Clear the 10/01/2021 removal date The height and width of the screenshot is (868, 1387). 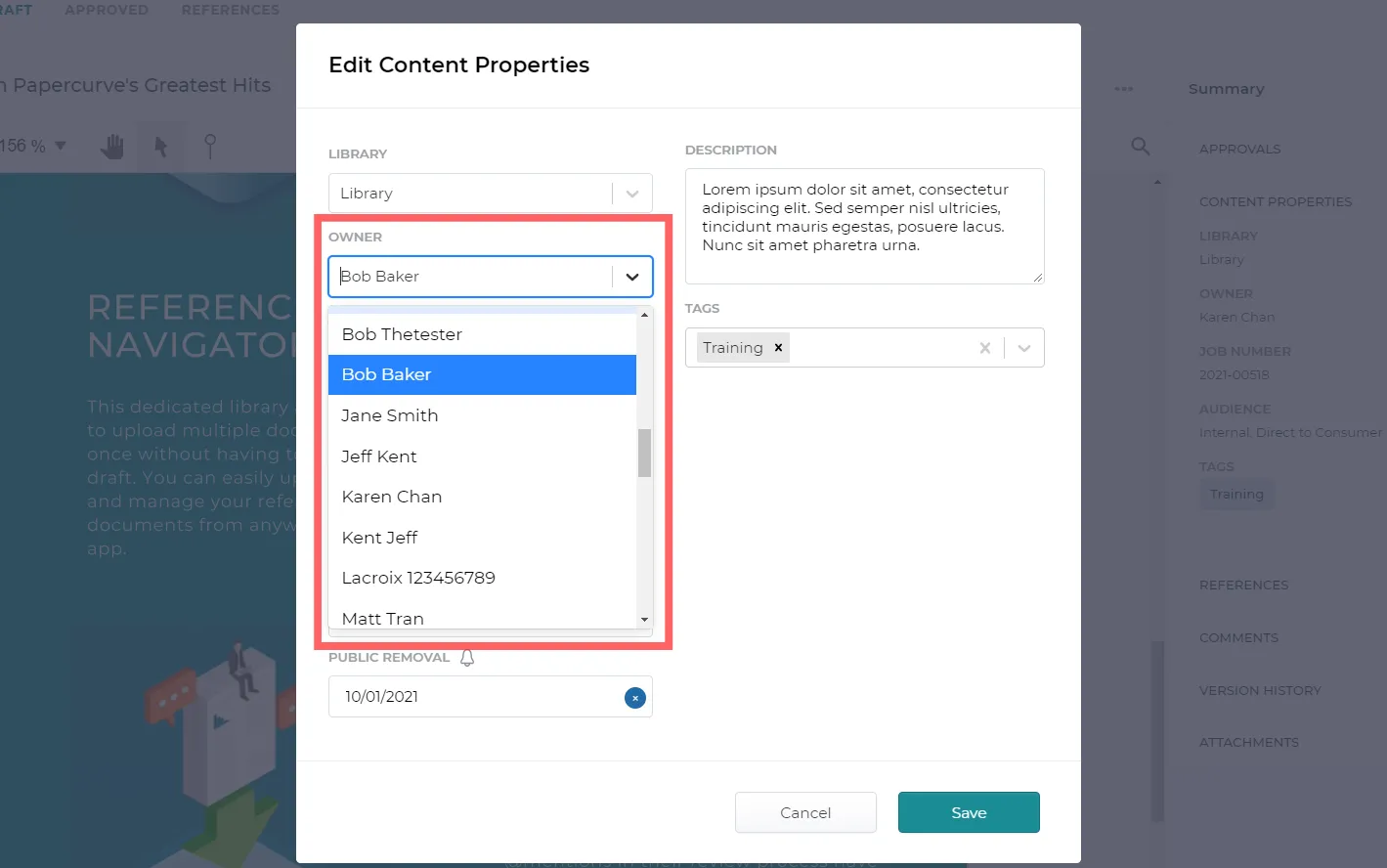[635, 697]
